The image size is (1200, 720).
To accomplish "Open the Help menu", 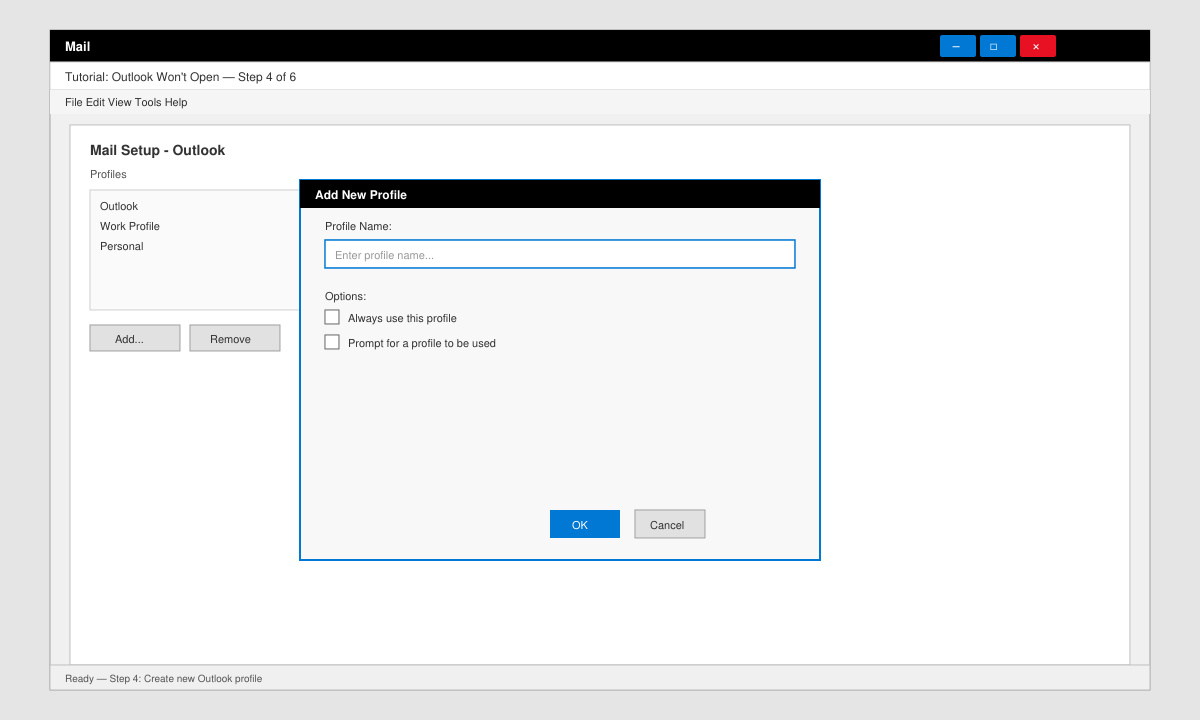I will (x=176, y=102).
